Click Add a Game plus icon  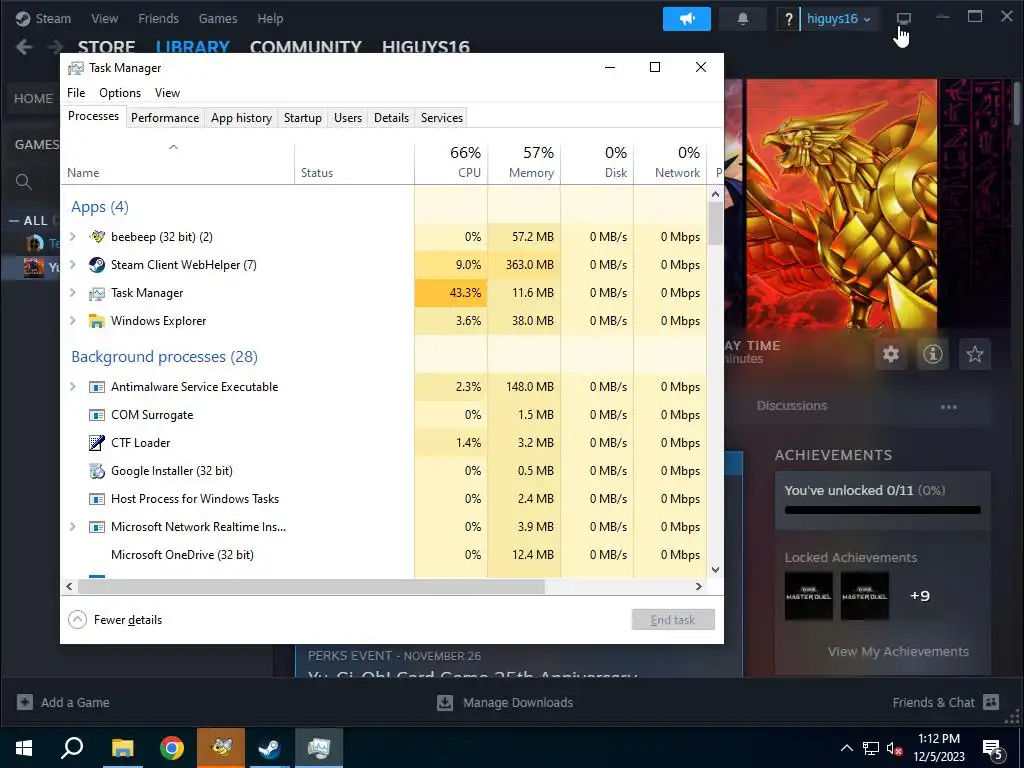coord(25,702)
